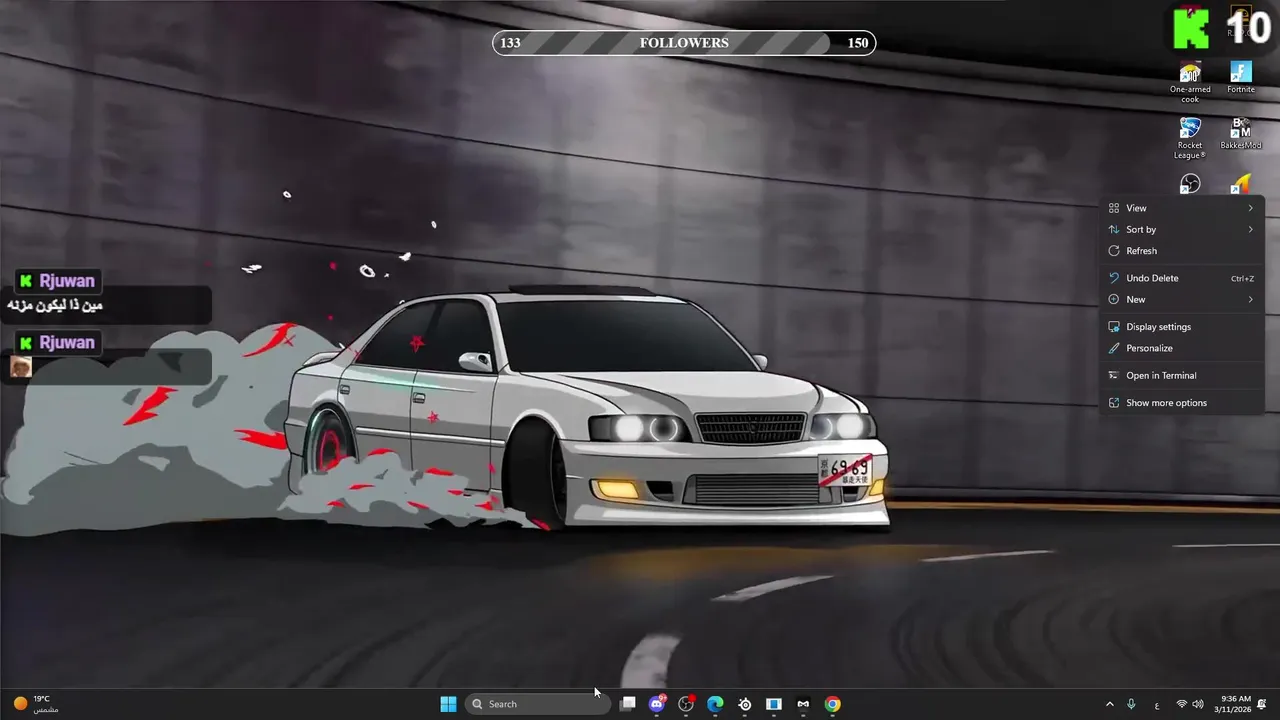The height and width of the screenshot is (720, 1280).
Task: Open Discord from the taskbar
Action: 657,704
